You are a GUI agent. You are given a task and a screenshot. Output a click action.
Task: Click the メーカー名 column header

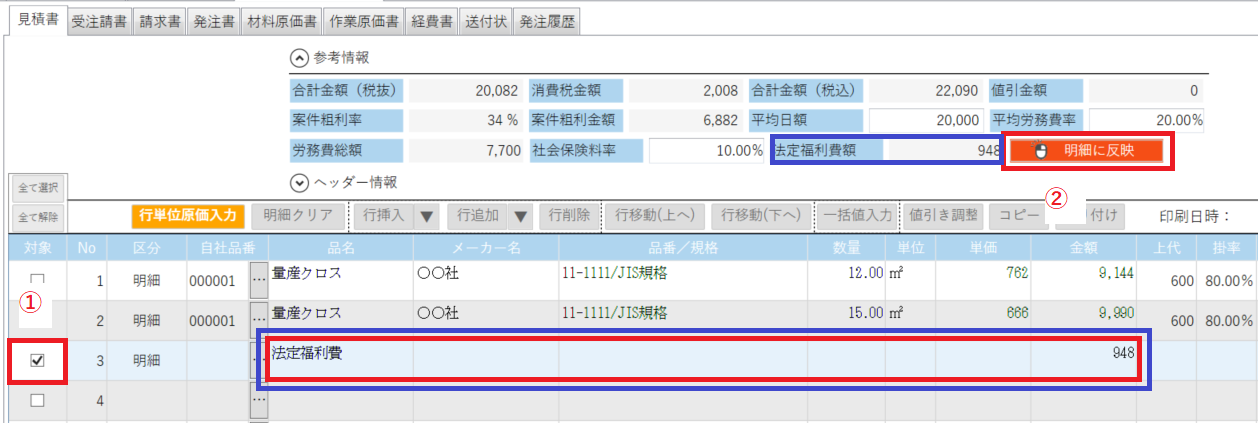coord(485,247)
